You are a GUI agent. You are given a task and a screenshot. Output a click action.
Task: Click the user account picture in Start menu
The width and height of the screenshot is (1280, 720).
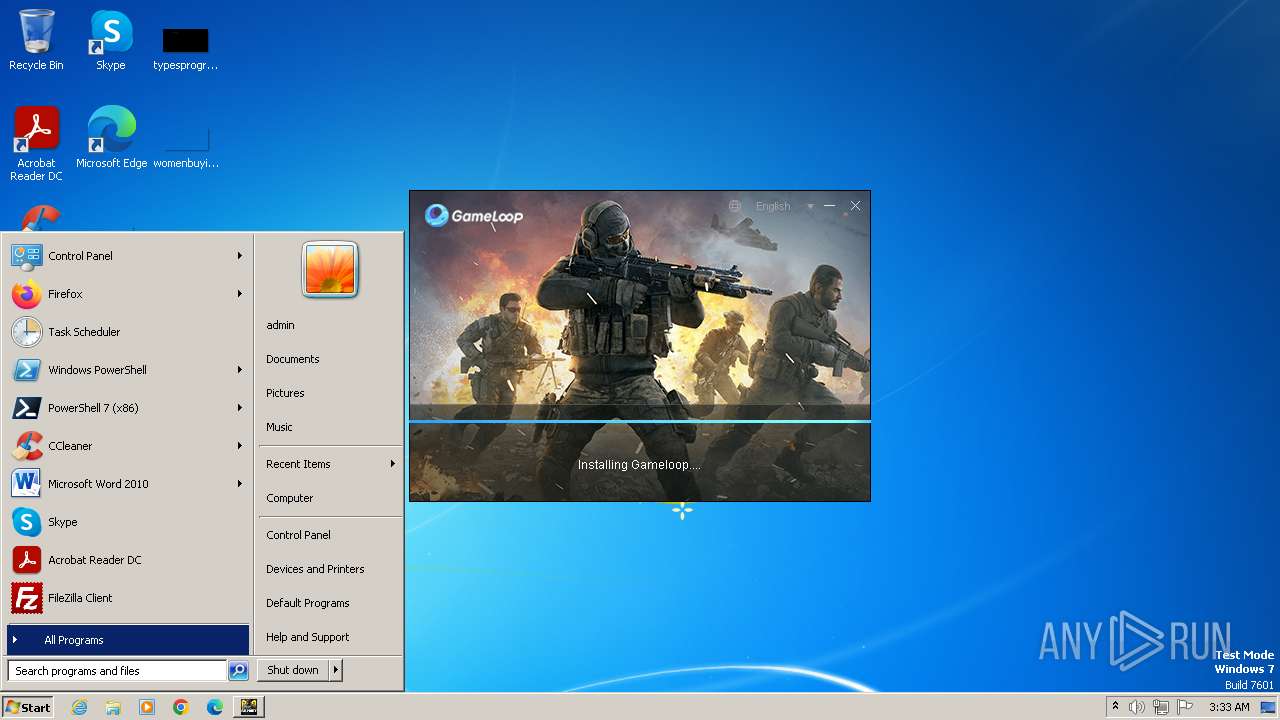(x=330, y=269)
